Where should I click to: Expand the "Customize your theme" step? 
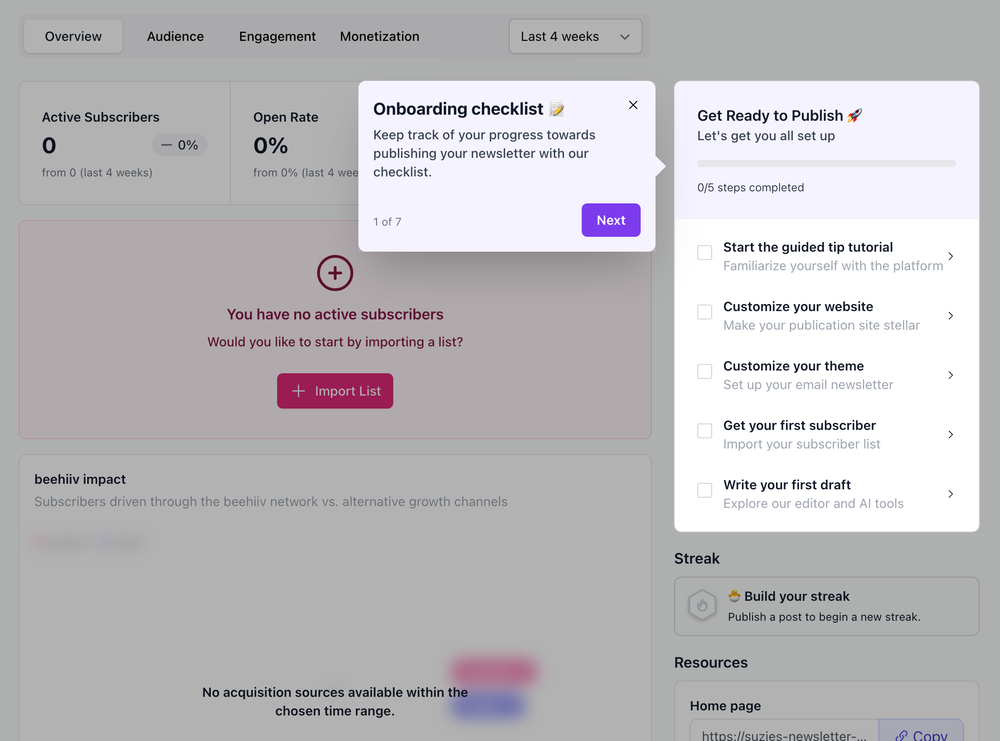click(x=951, y=375)
